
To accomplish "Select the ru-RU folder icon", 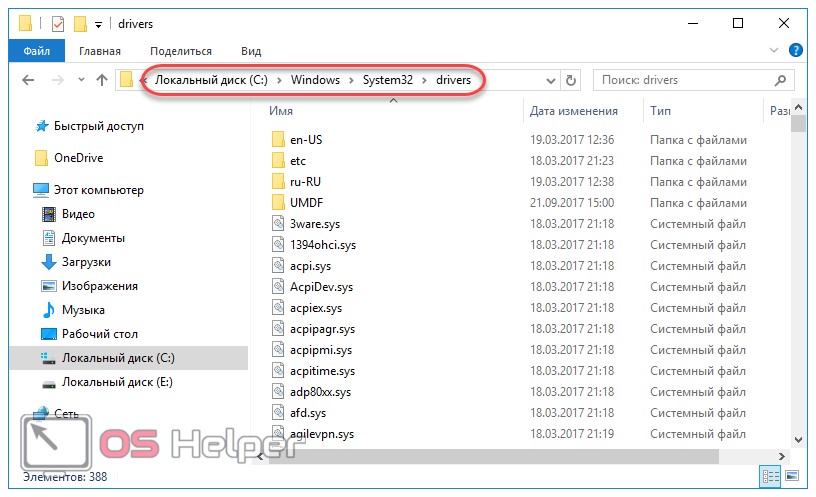I will (x=278, y=182).
